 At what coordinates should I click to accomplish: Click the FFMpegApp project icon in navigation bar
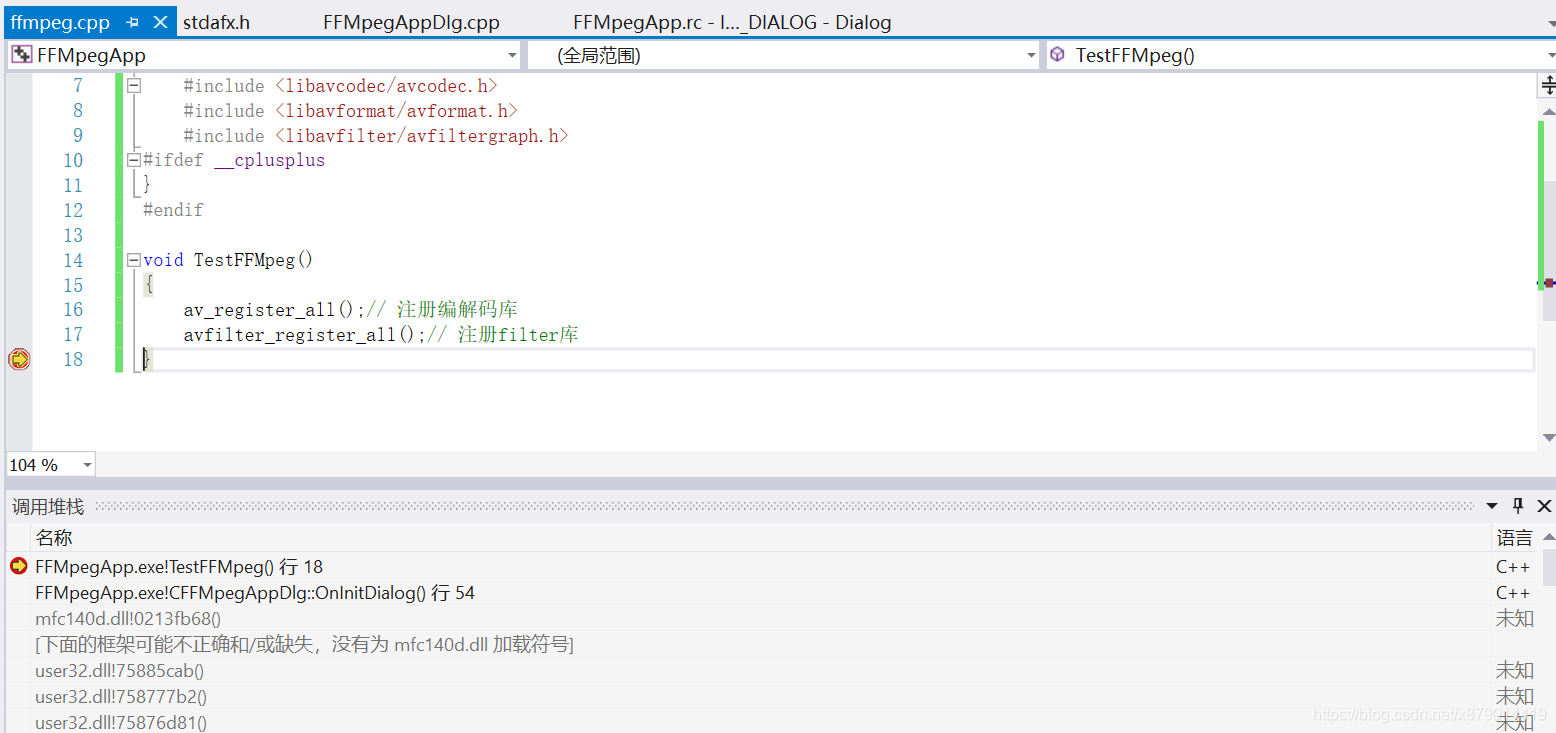click(x=21, y=55)
